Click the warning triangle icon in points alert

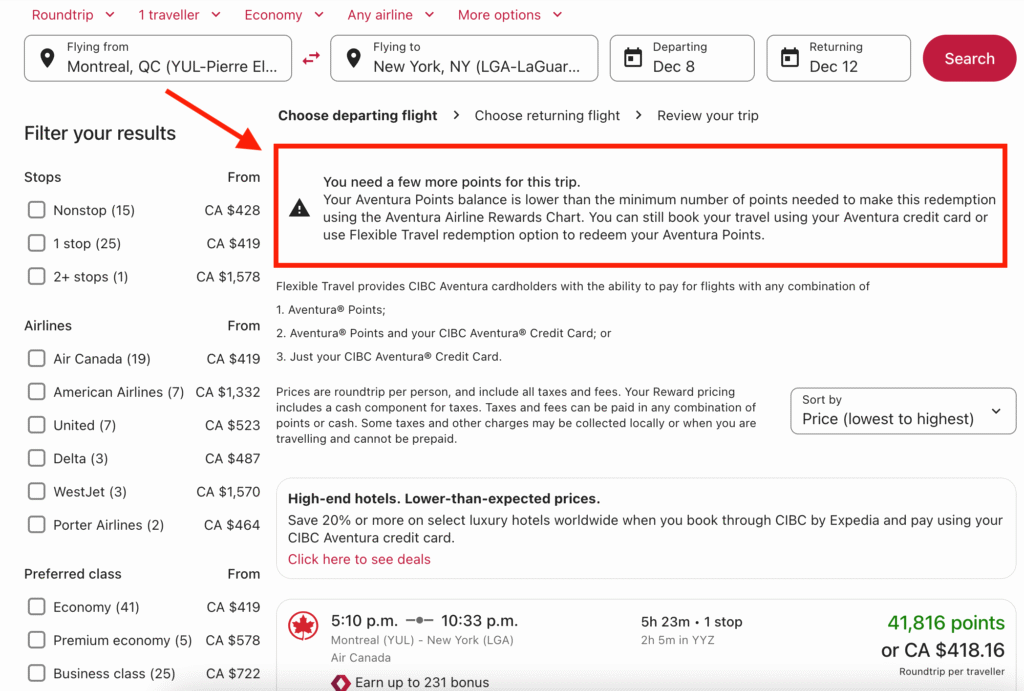299,208
